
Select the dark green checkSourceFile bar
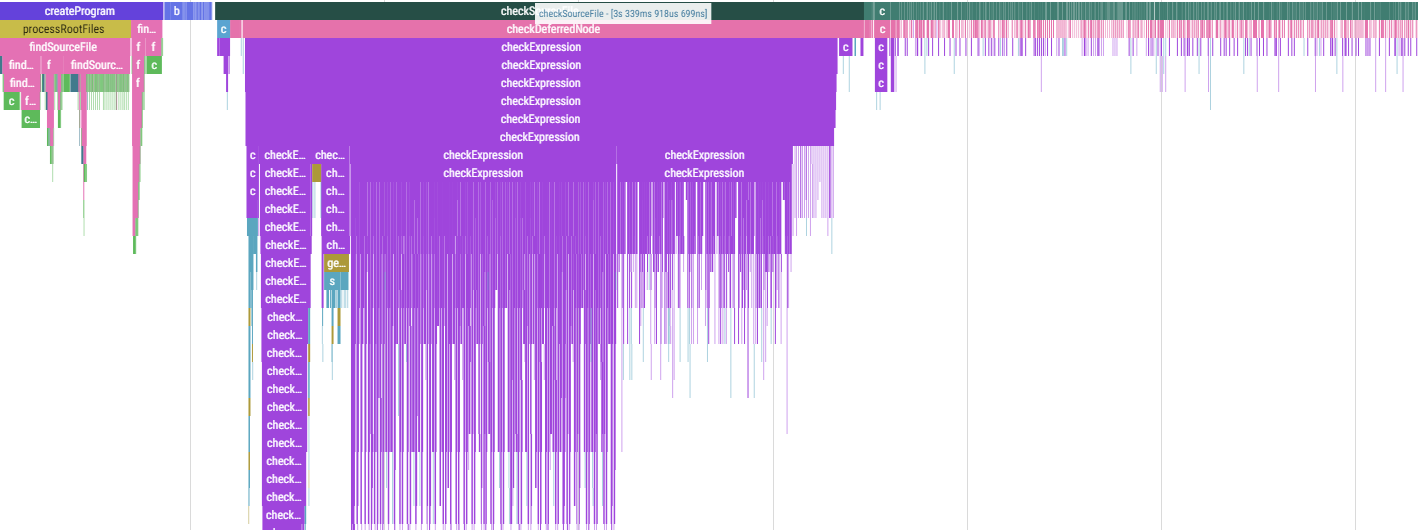pos(400,11)
